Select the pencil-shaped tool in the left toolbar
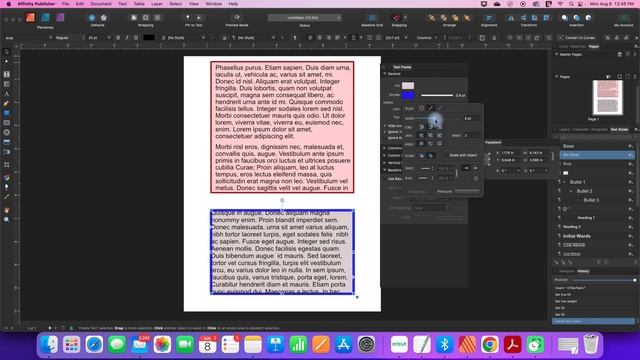This screenshot has width=640, height=360. (x=7, y=104)
